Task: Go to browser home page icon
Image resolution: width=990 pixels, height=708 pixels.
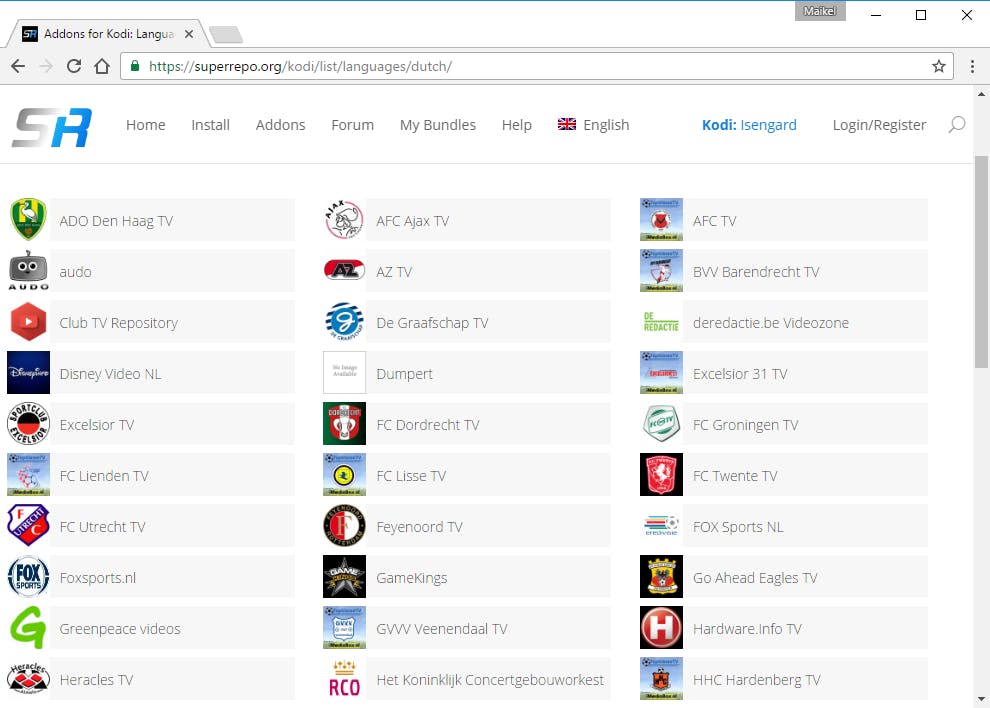Action: coord(102,66)
